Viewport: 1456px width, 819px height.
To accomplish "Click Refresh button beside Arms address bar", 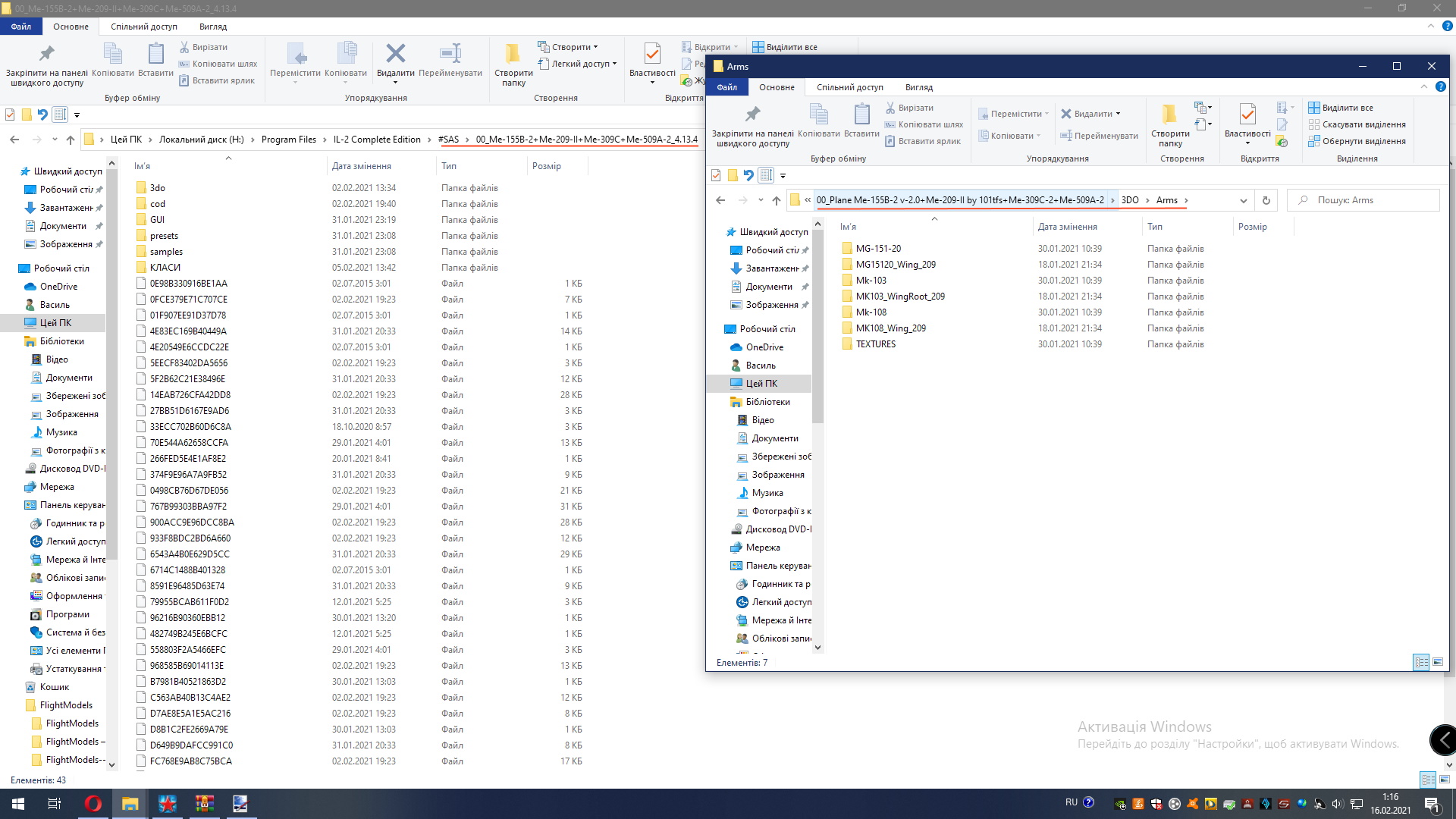I will pos(1266,200).
